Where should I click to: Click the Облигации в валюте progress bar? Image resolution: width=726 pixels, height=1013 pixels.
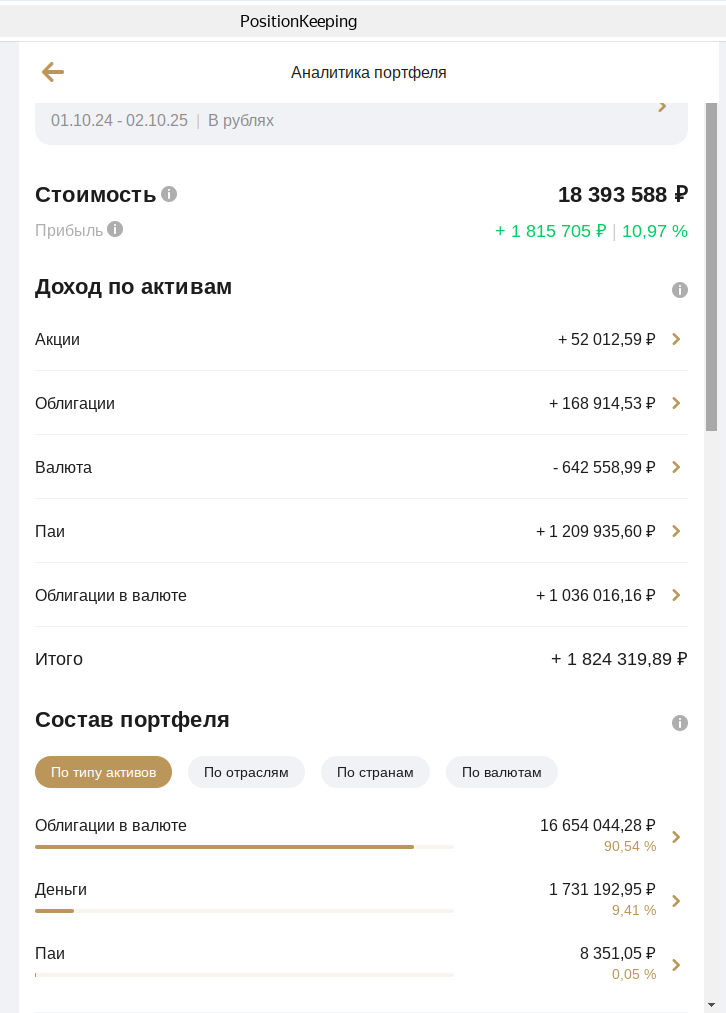243,847
